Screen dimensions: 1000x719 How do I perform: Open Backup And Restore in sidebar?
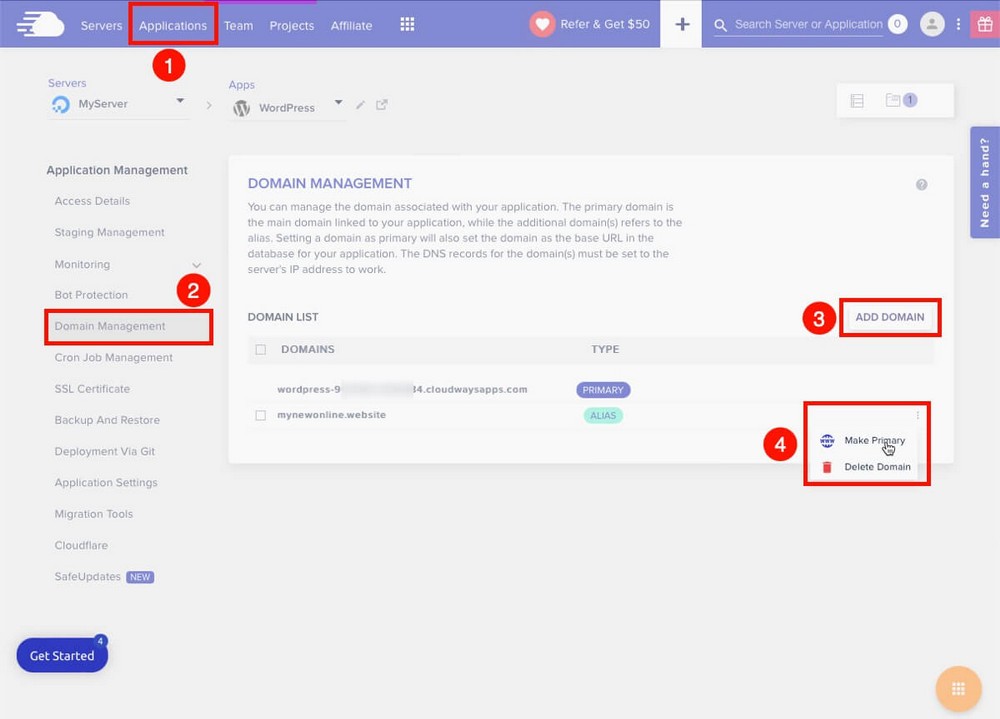tap(107, 420)
